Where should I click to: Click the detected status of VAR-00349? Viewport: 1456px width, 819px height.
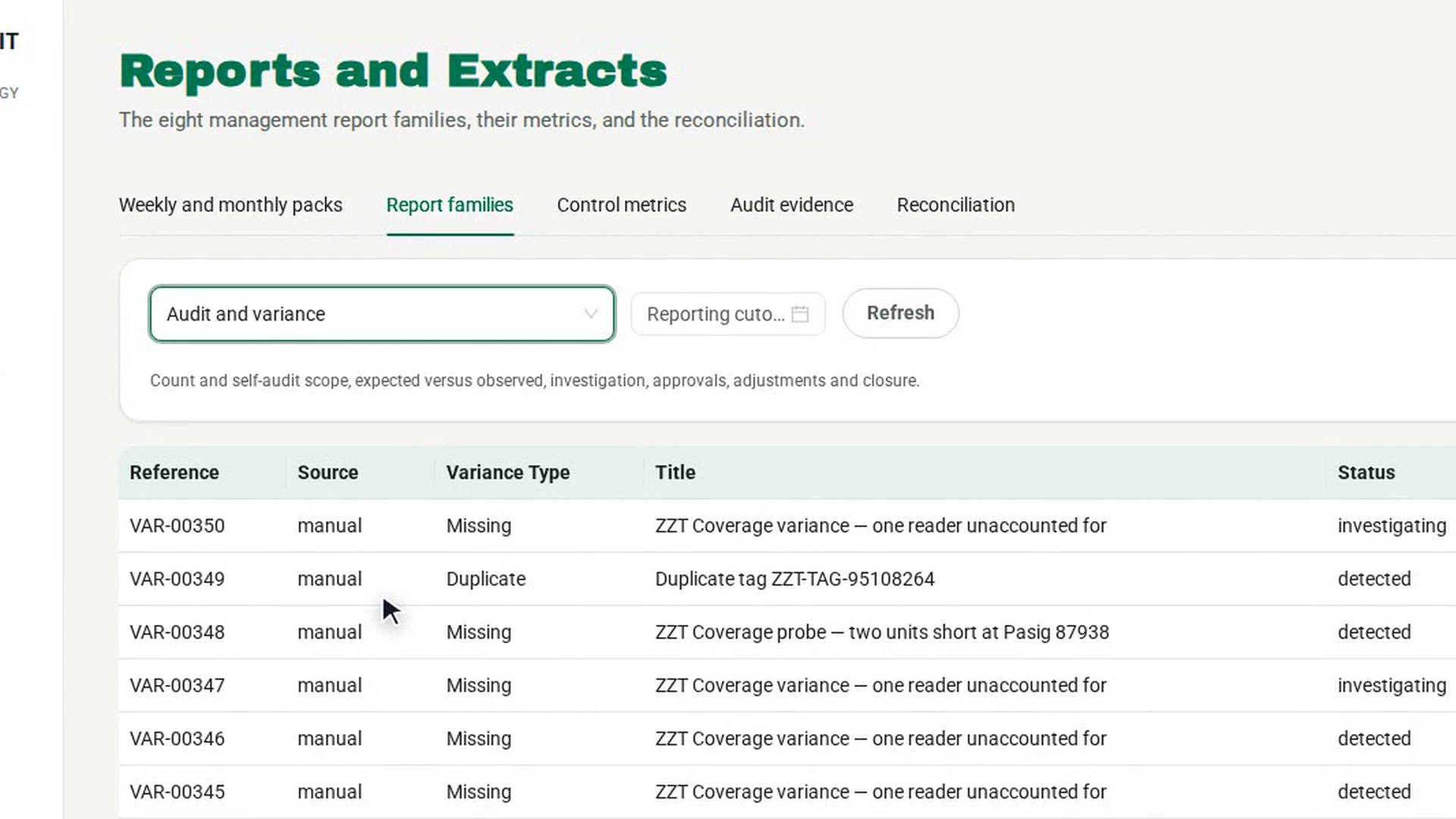1374,579
